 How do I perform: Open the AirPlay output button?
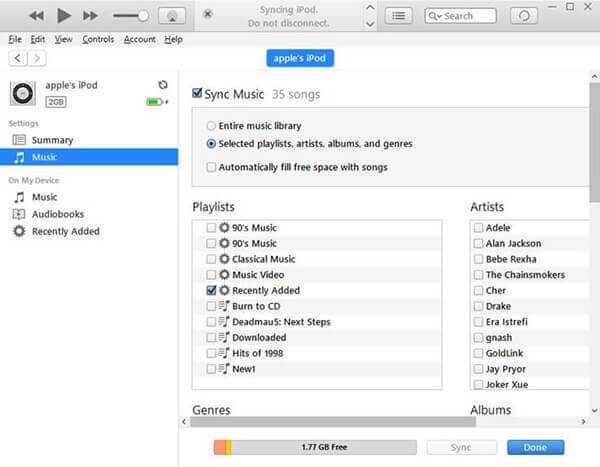(x=172, y=16)
